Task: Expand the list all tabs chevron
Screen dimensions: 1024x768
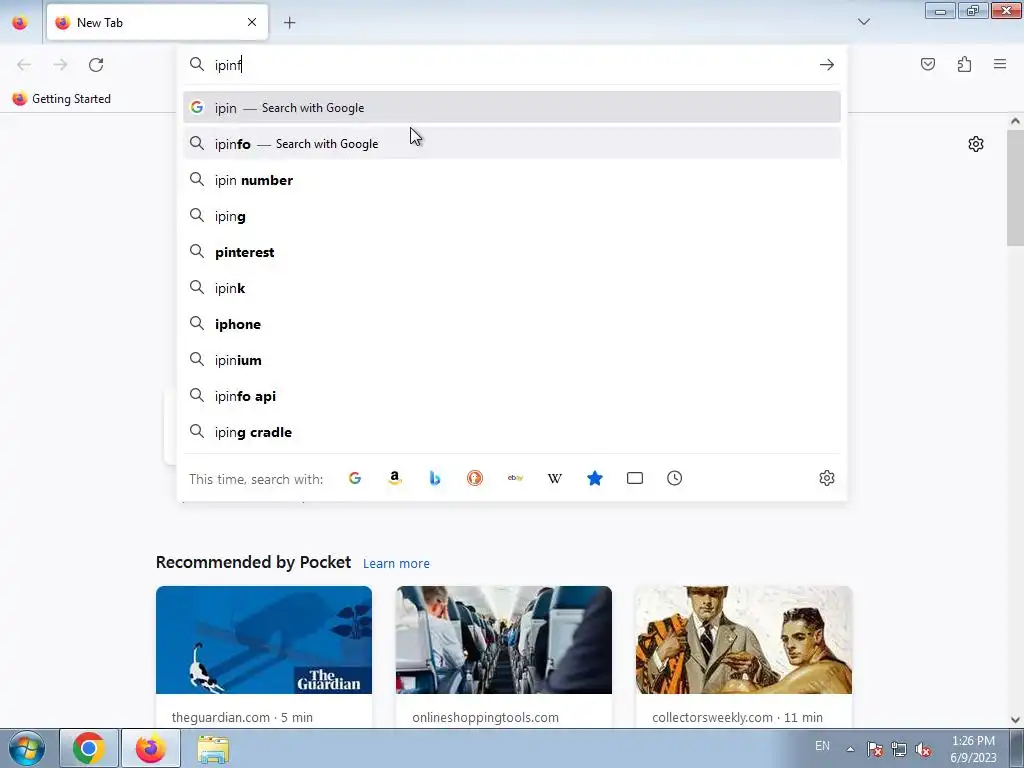Action: tap(863, 22)
